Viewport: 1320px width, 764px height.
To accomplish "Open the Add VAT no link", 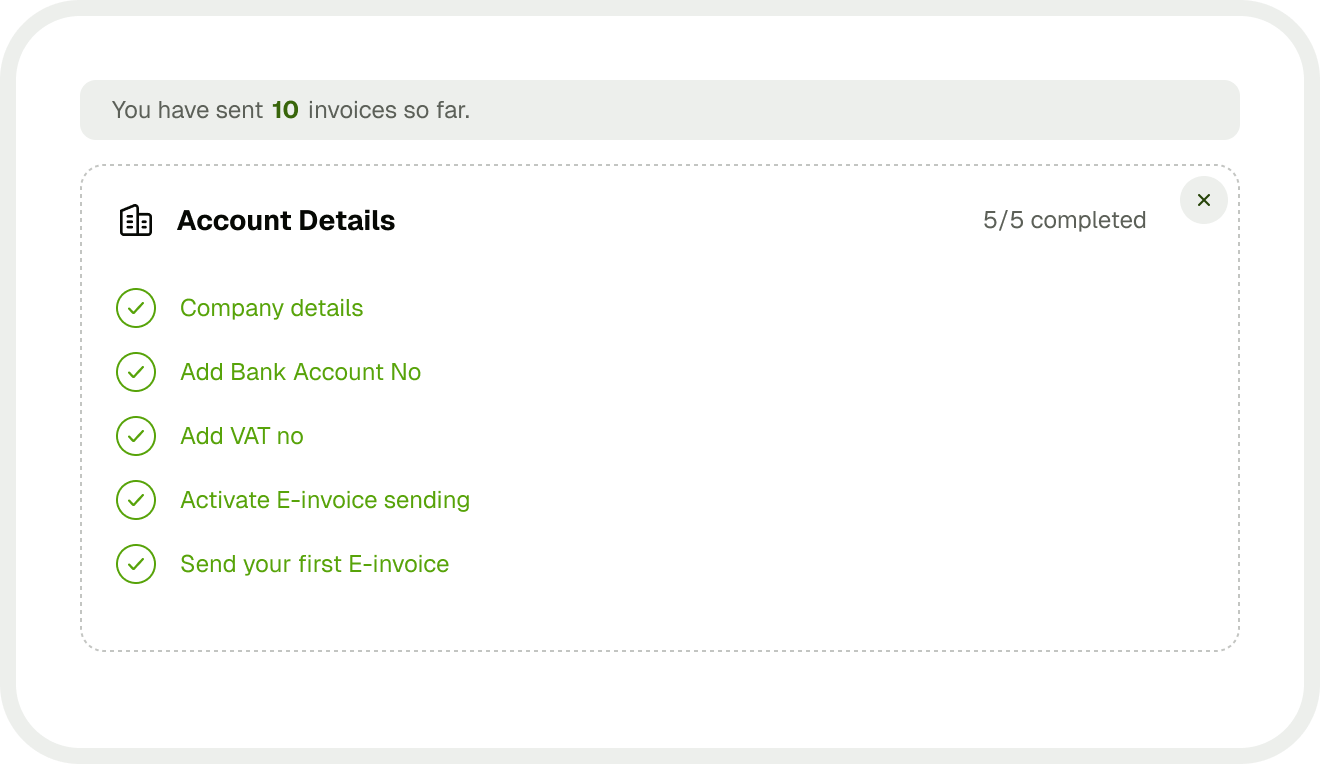I will coord(242,436).
